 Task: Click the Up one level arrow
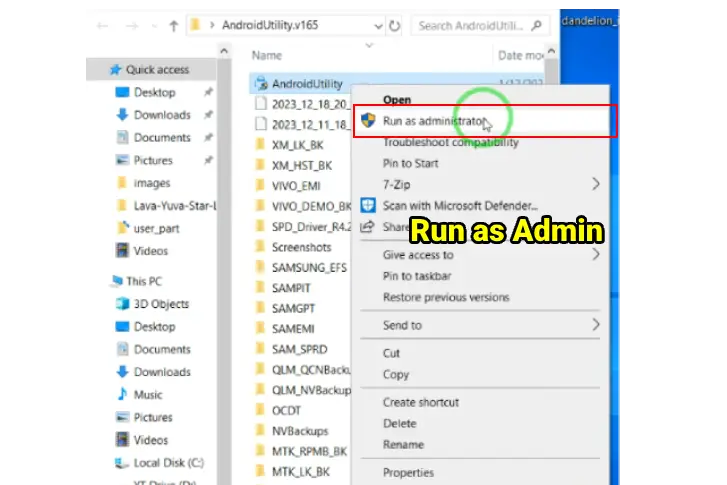[x=174, y=26]
